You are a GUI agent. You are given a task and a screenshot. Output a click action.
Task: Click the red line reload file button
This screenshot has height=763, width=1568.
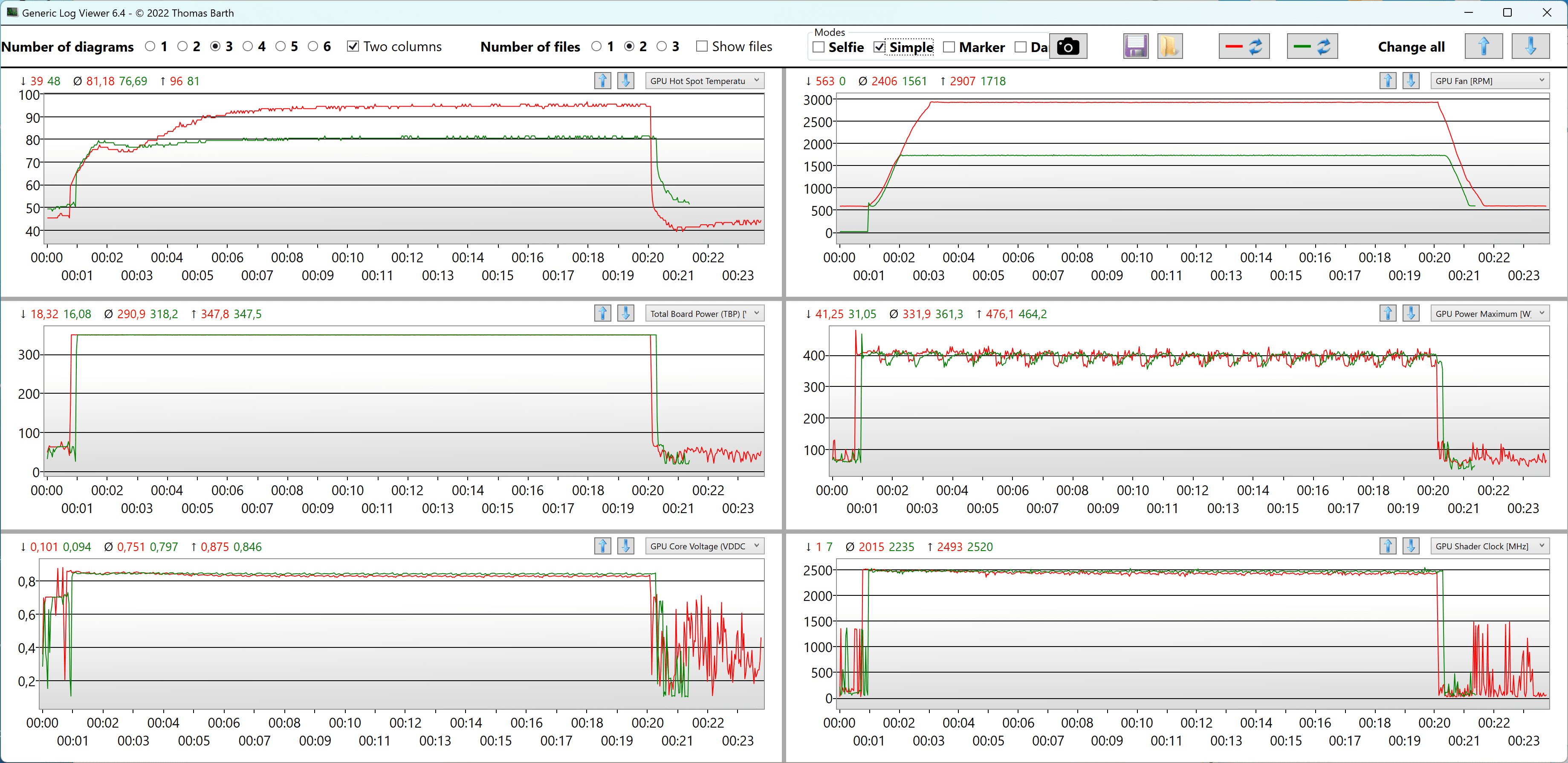(1244, 47)
